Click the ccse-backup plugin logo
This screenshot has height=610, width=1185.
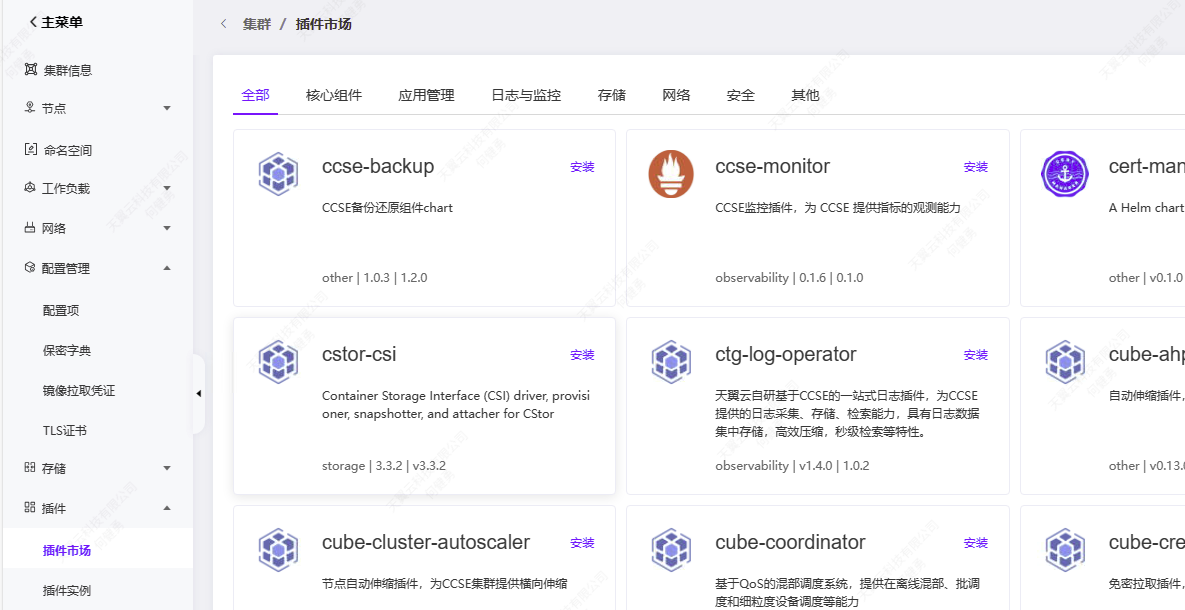tap(278, 174)
